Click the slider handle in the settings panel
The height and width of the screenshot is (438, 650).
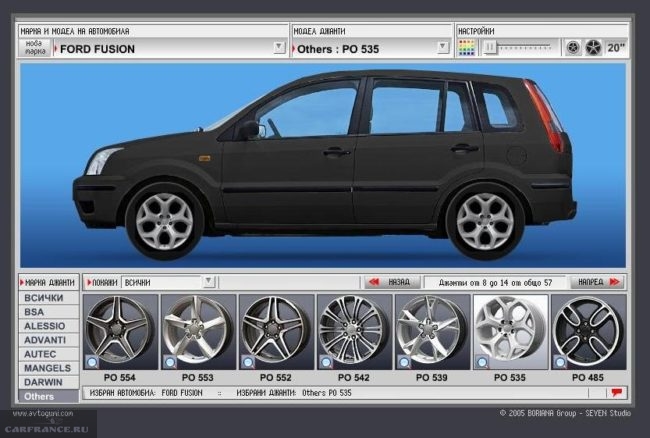[x=490, y=47]
